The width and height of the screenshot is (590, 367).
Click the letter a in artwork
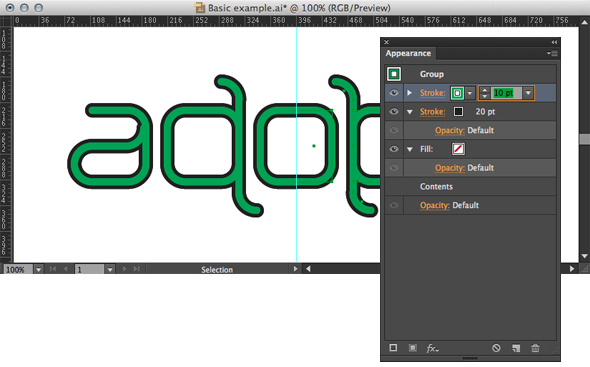[110, 146]
